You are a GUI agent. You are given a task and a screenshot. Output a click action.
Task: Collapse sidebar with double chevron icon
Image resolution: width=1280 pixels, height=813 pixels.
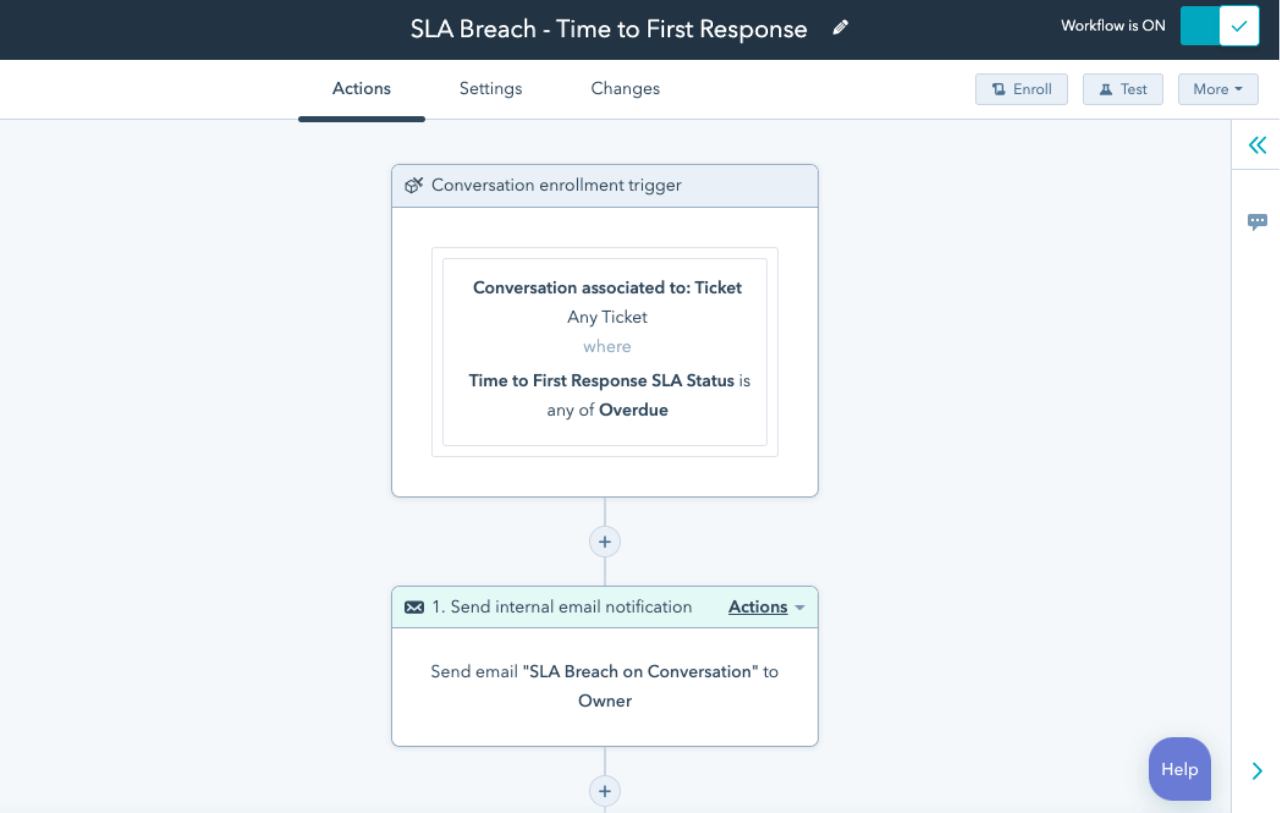click(x=1257, y=145)
